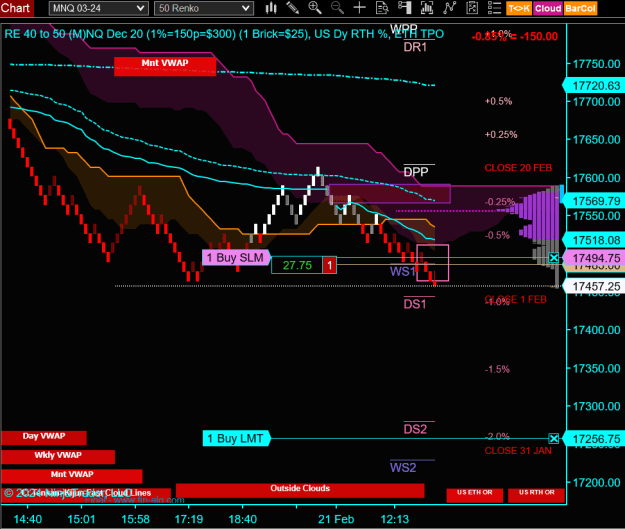Select the 1 Buy LMT order flag
This screenshot has height=529, width=625.
coord(237,439)
